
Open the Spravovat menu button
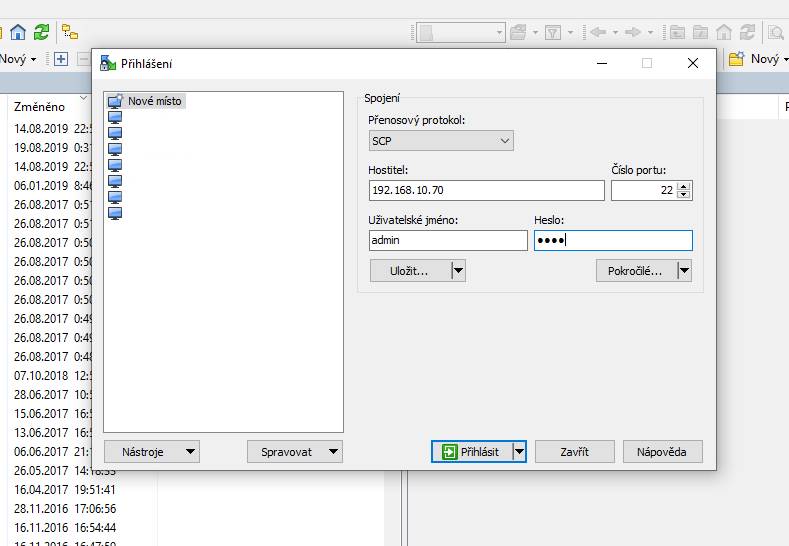[295, 452]
